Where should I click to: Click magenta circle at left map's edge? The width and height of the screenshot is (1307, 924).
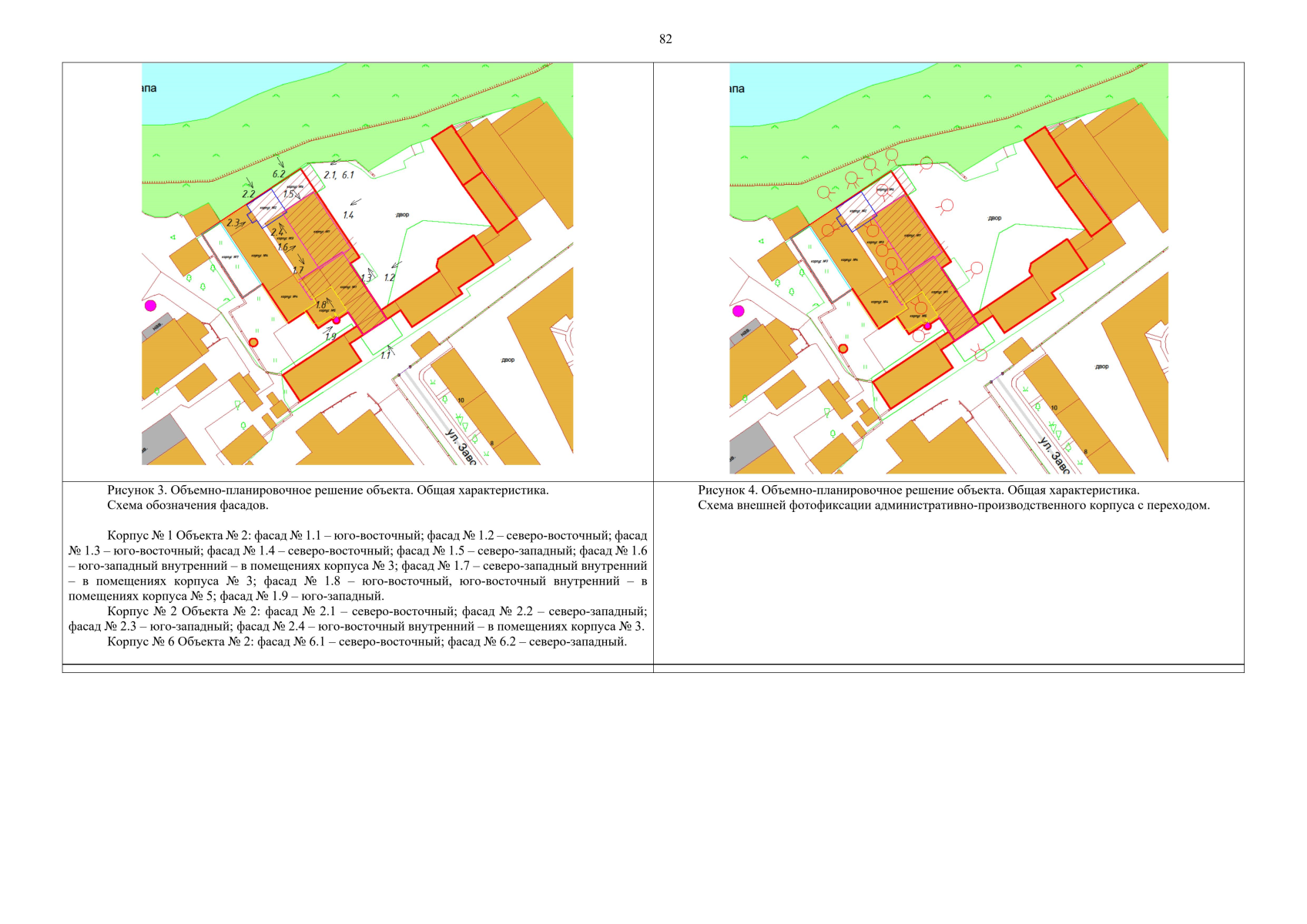coord(151,306)
